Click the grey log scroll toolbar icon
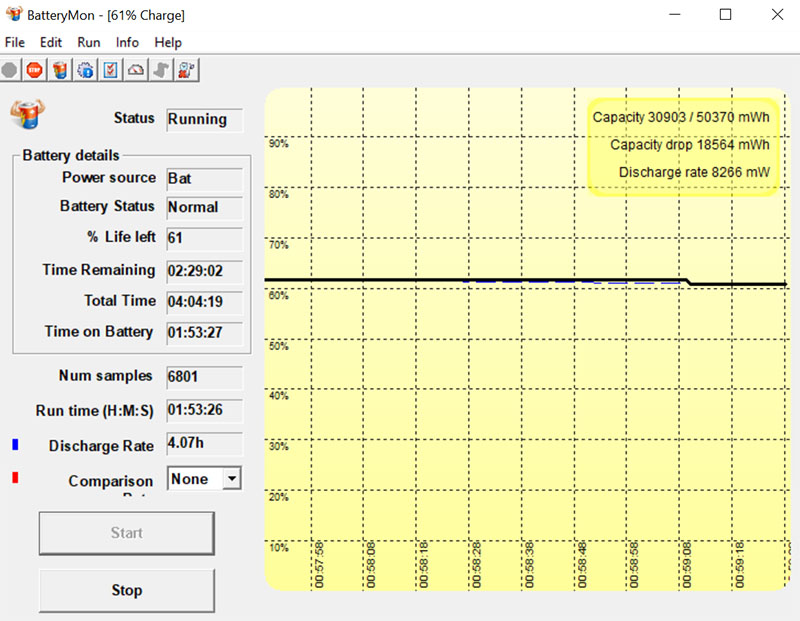This screenshot has height=621, width=800. click(161, 70)
